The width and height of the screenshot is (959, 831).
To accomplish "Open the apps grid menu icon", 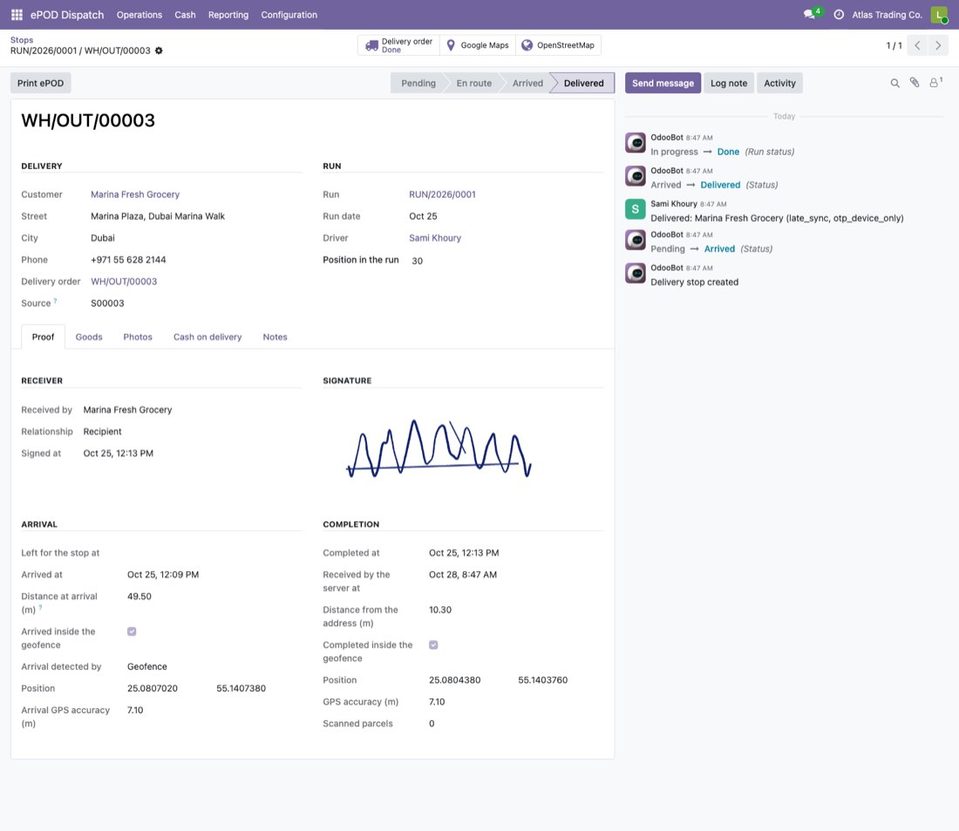I will 17,15.
